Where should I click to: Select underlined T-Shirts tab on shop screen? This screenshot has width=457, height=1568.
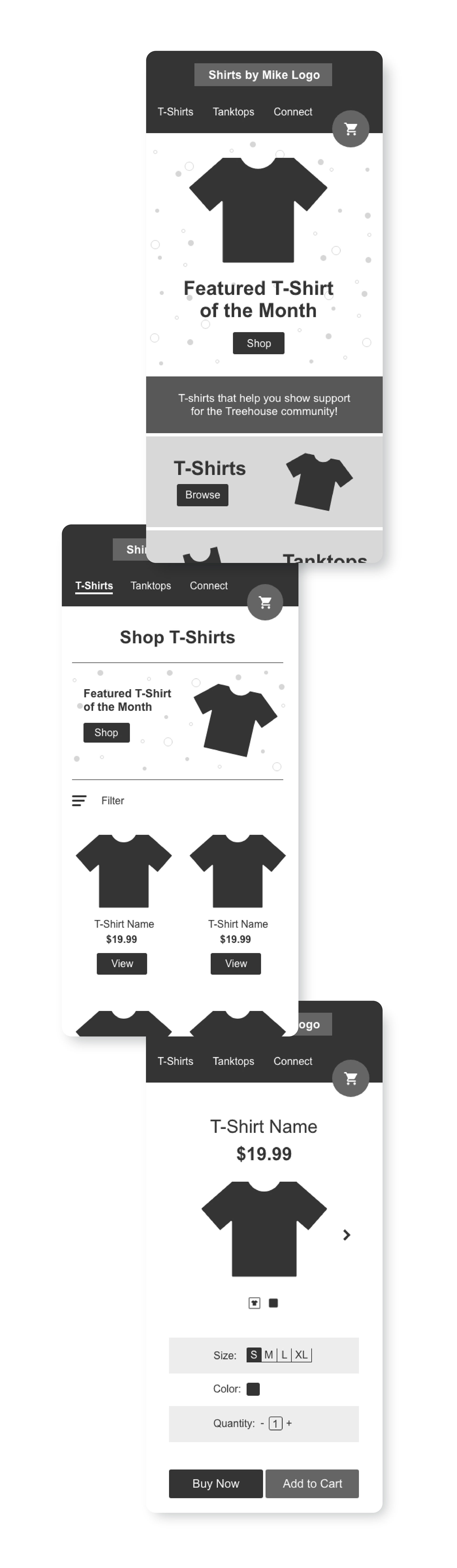click(x=94, y=585)
